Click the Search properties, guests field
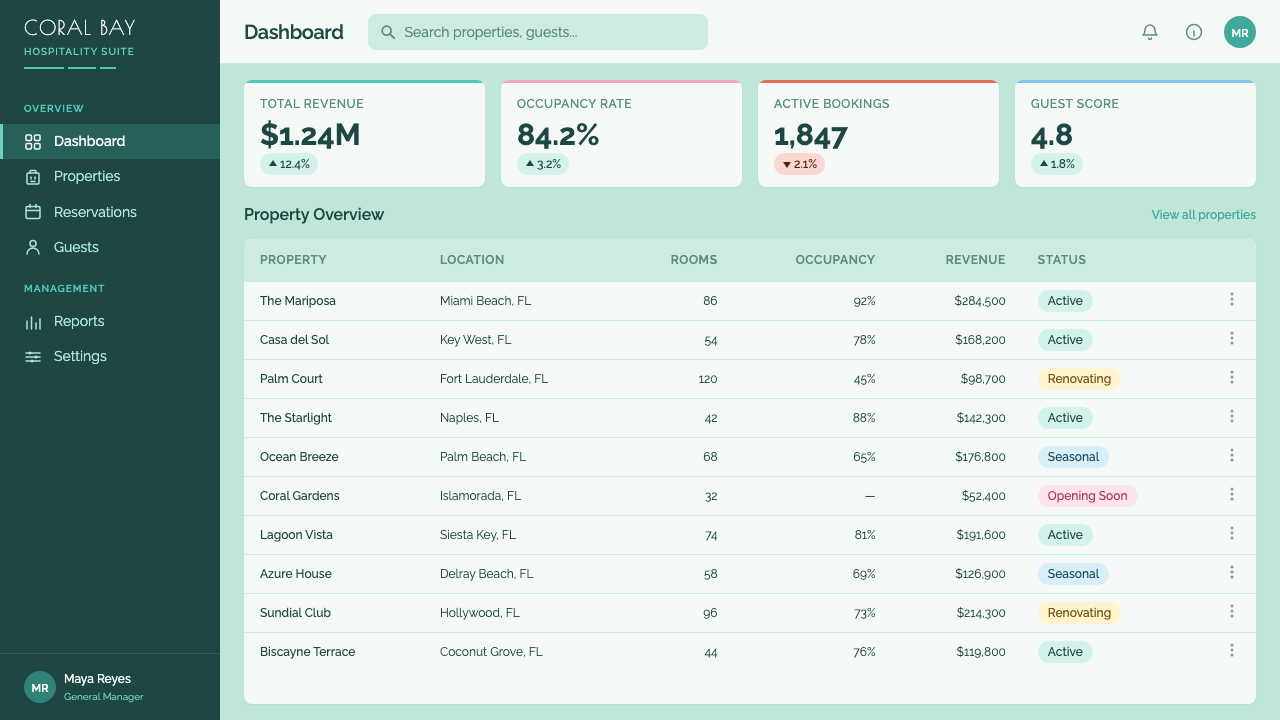The image size is (1280, 720). coord(538,32)
